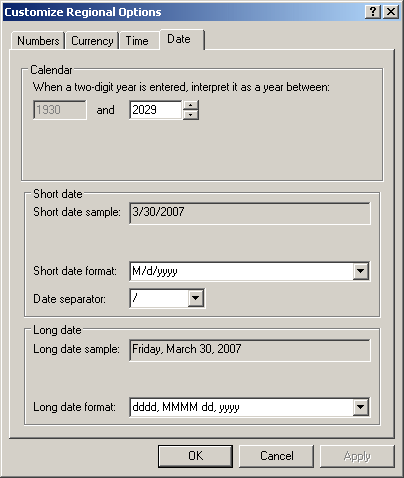Screen dimensions: 404x478
Task: Select the Date tab
Action: (x=182, y=40)
